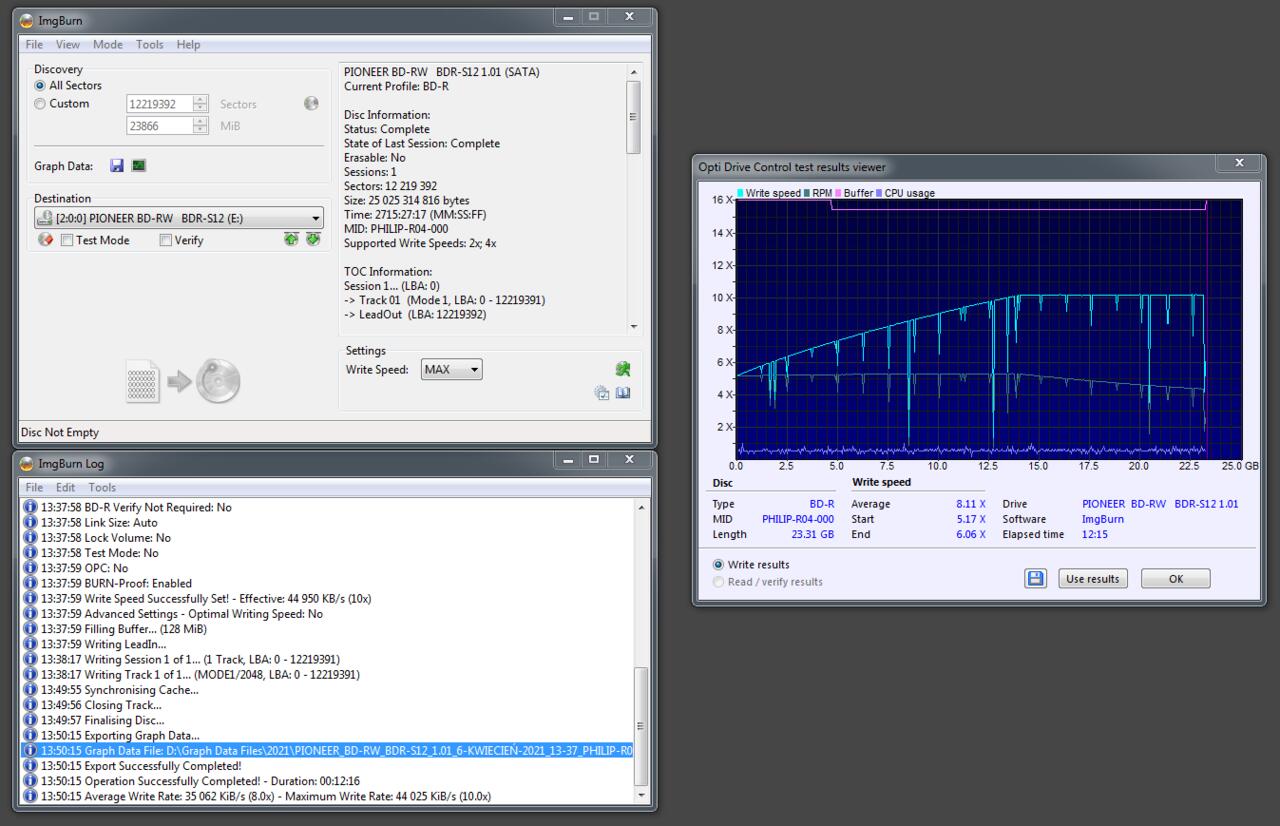This screenshot has height=826, width=1280.
Task: Open the Mode menu
Action: pos(108,44)
